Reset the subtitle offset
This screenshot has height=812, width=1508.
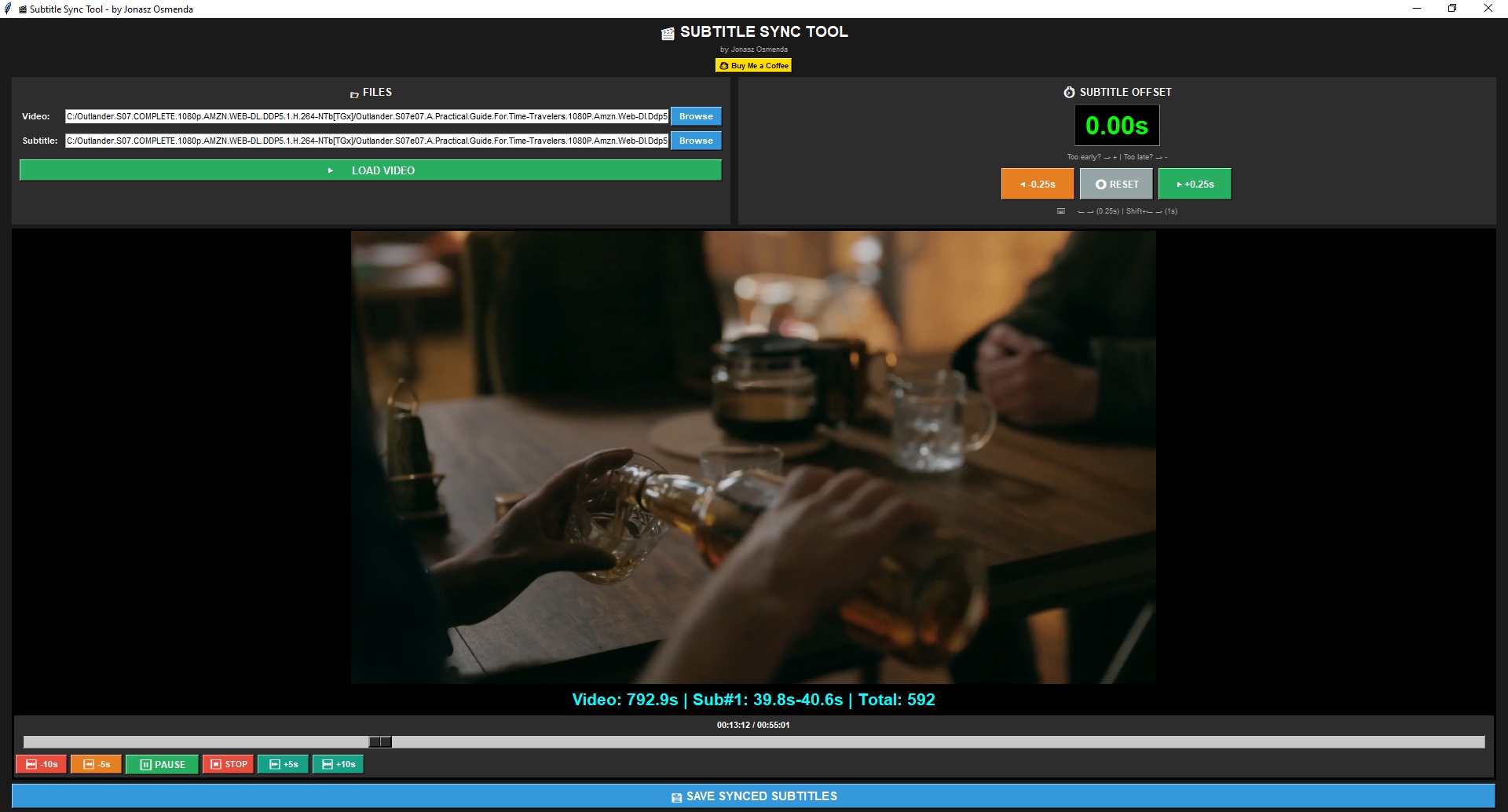pos(1116,185)
